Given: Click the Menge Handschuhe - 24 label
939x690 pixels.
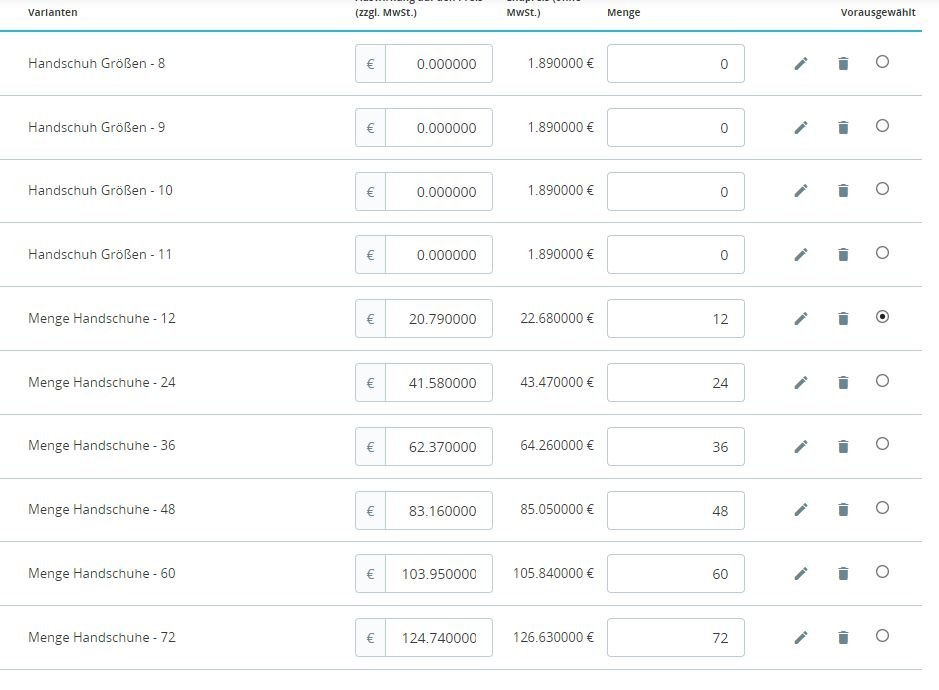Looking at the screenshot, I should pyautogui.click(x=102, y=382).
